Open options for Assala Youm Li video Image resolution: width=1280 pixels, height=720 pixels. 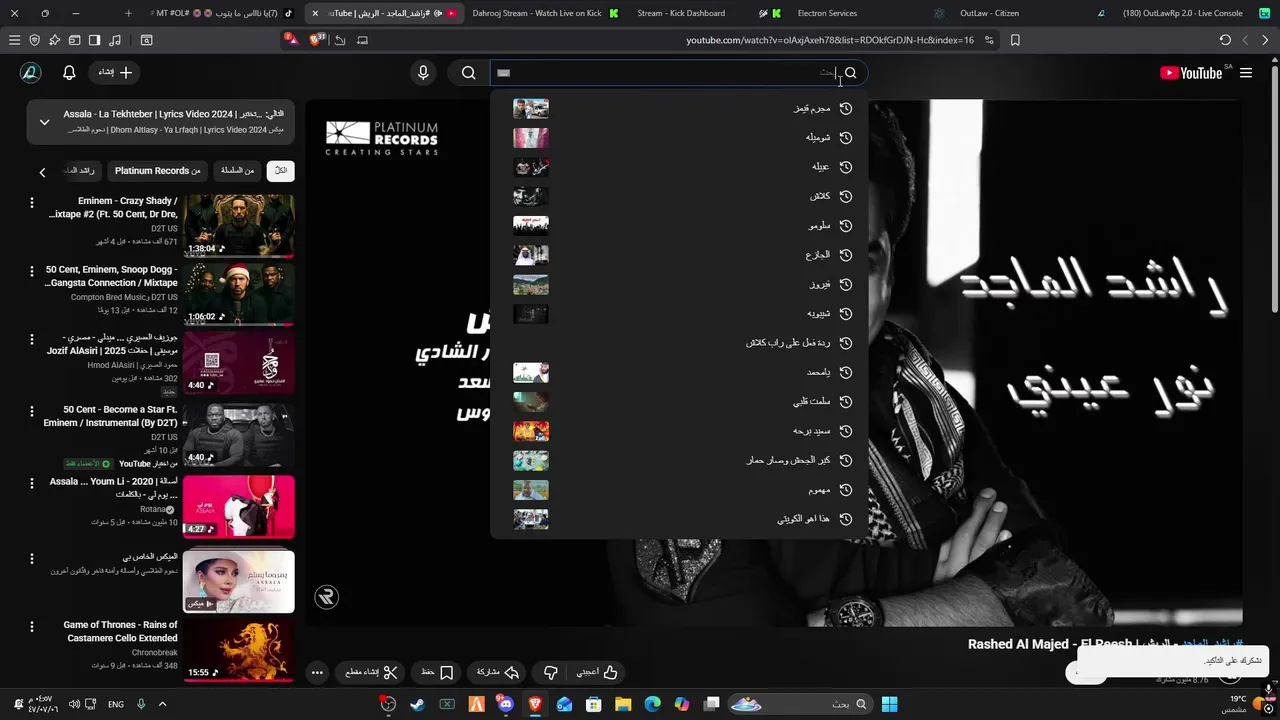pyautogui.click(x=31, y=483)
